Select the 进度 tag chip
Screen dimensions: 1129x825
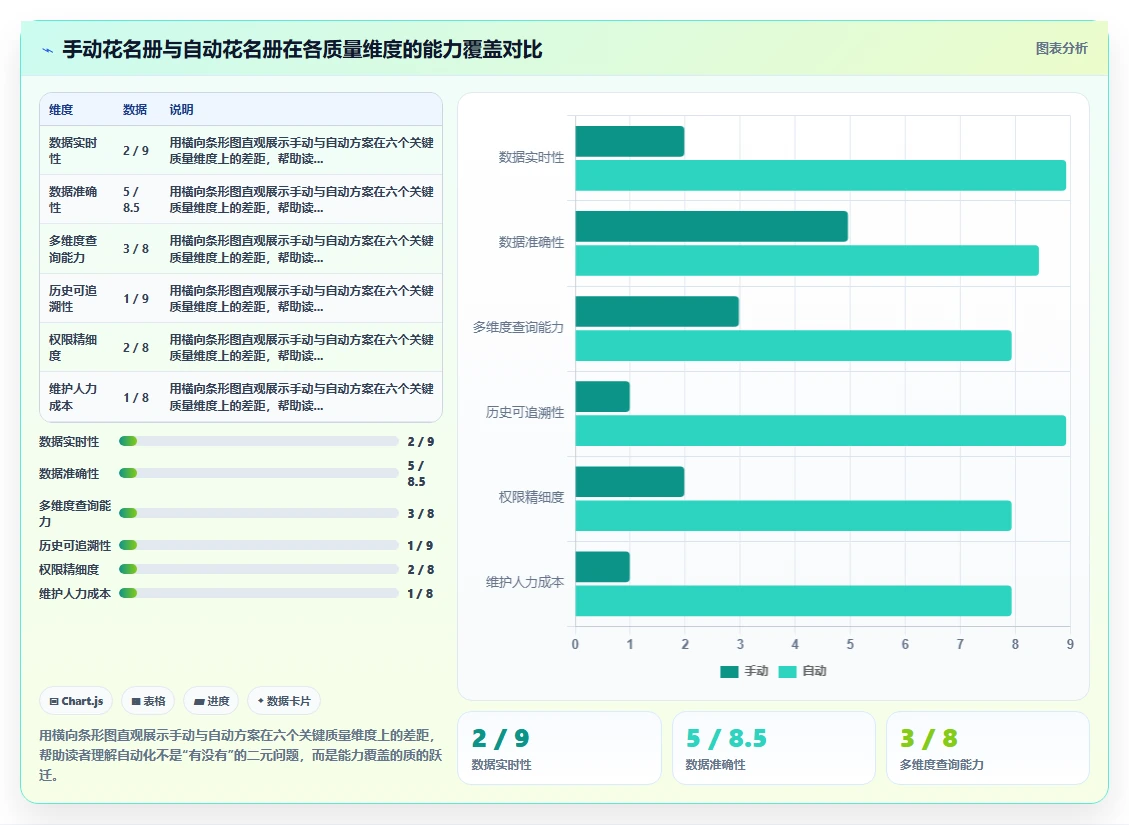pos(211,701)
